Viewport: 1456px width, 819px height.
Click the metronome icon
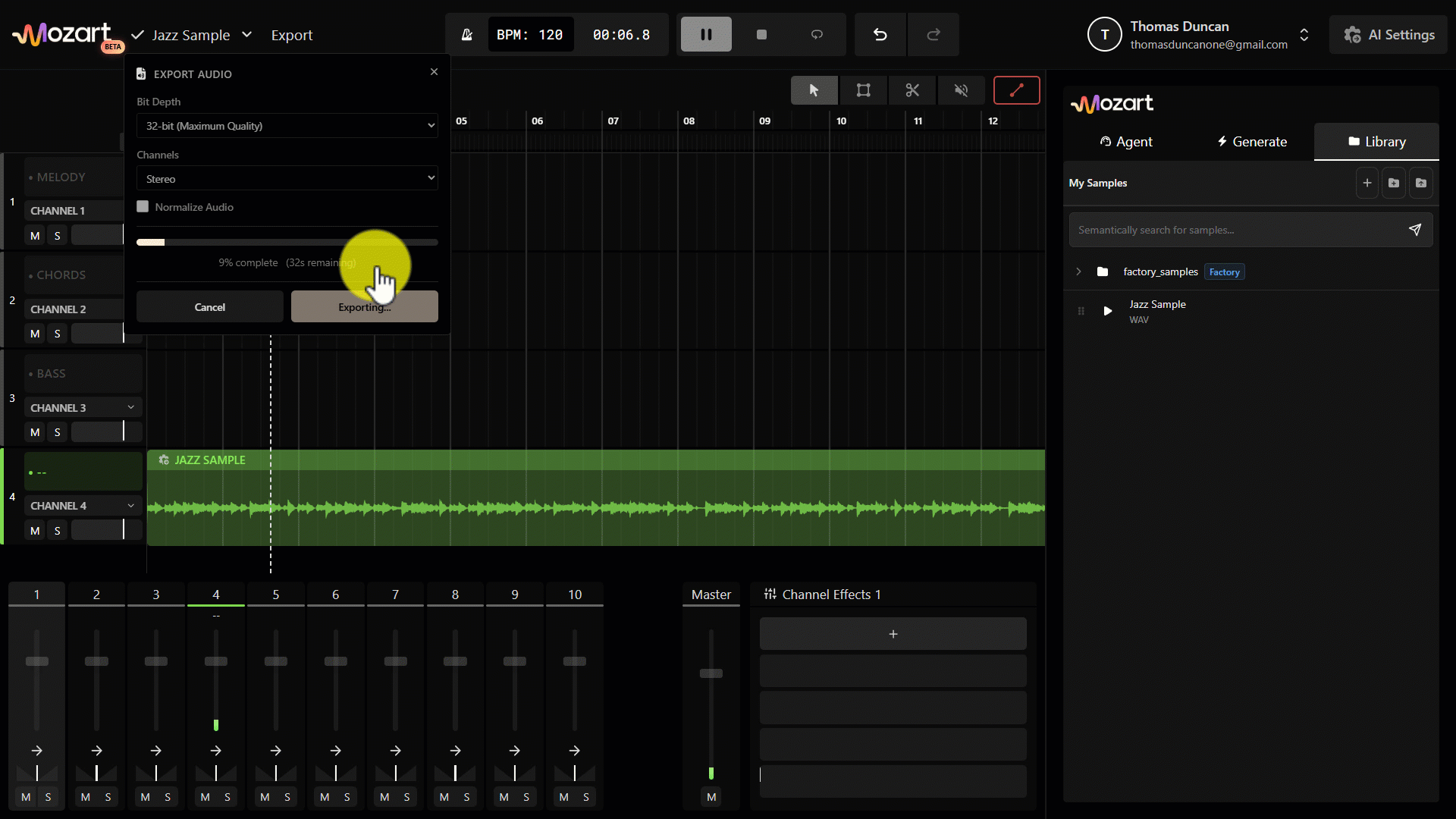(x=466, y=35)
